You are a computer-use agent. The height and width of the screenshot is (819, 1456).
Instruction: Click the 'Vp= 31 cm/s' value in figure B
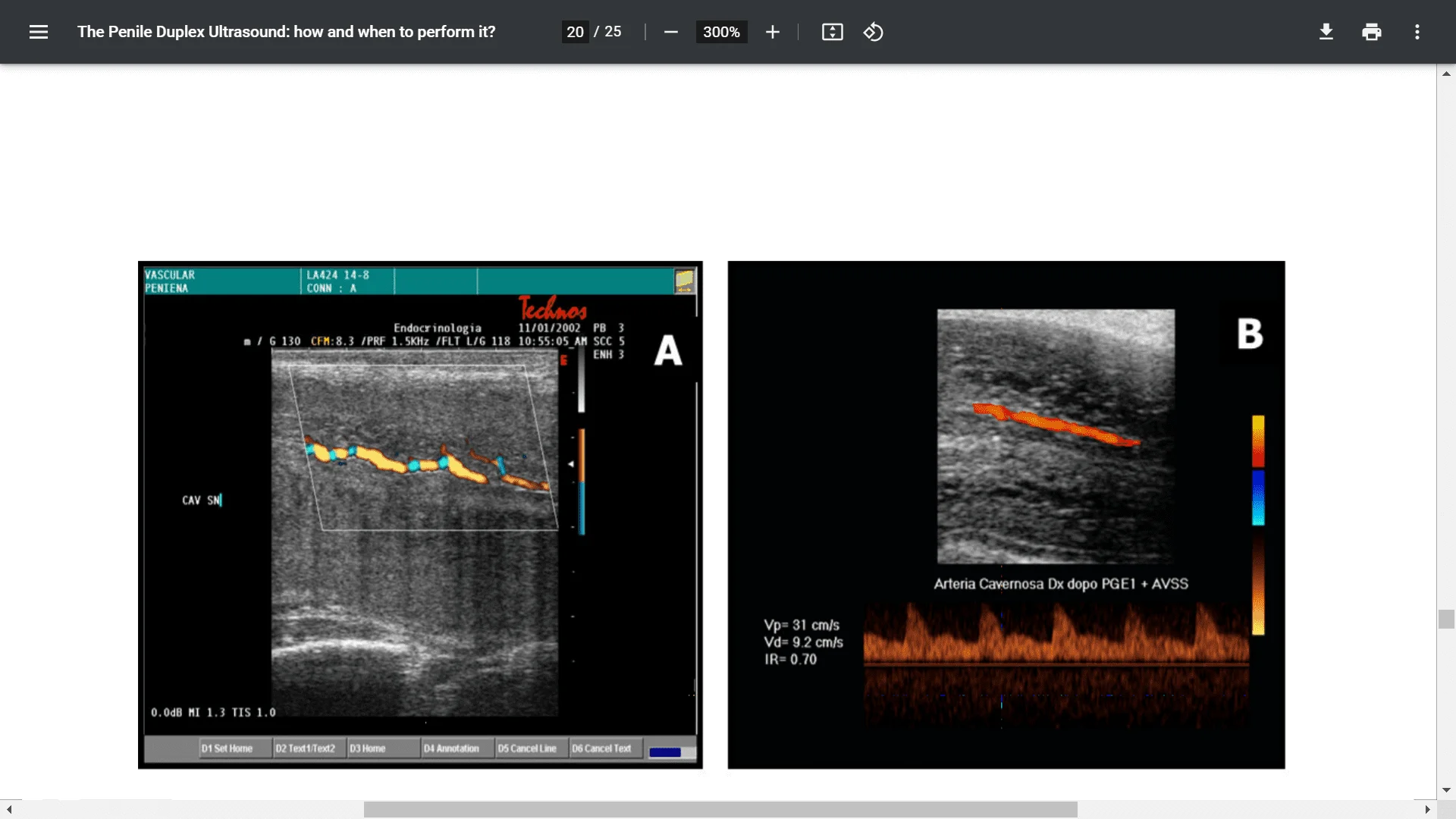[802, 625]
